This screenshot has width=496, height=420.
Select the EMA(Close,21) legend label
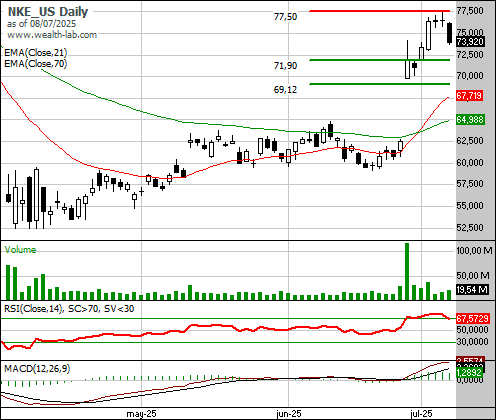pyautogui.click(x=36, y=53)
